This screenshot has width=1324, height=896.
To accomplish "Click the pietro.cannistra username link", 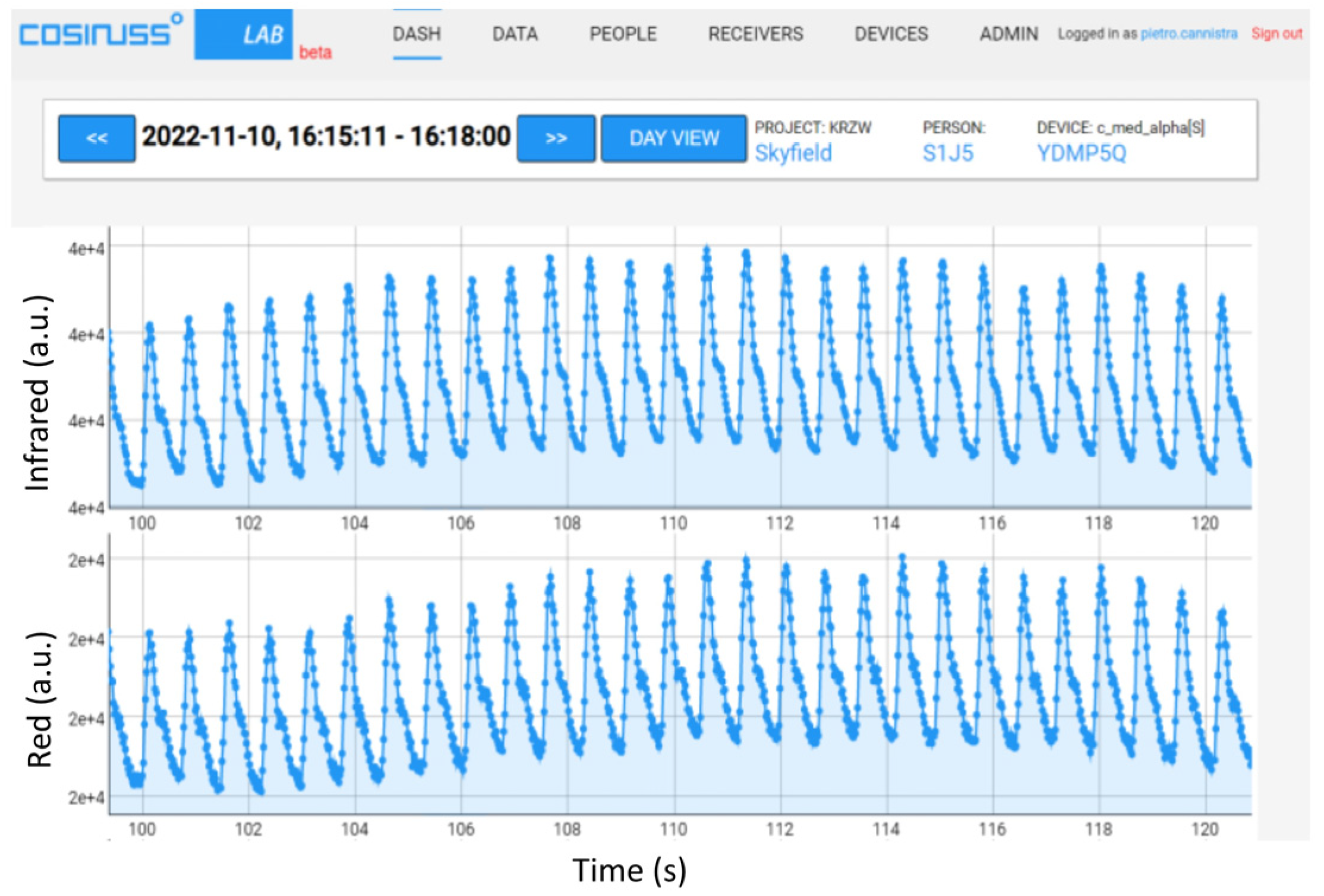I will click(x=1189, y=34).
